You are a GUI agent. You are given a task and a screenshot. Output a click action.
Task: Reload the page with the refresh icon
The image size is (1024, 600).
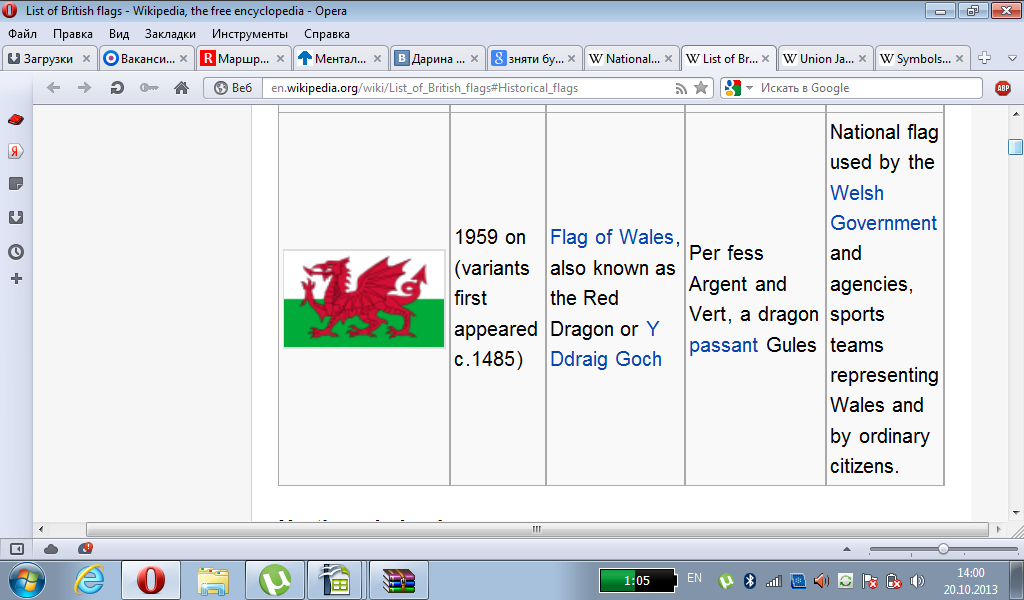117,87
